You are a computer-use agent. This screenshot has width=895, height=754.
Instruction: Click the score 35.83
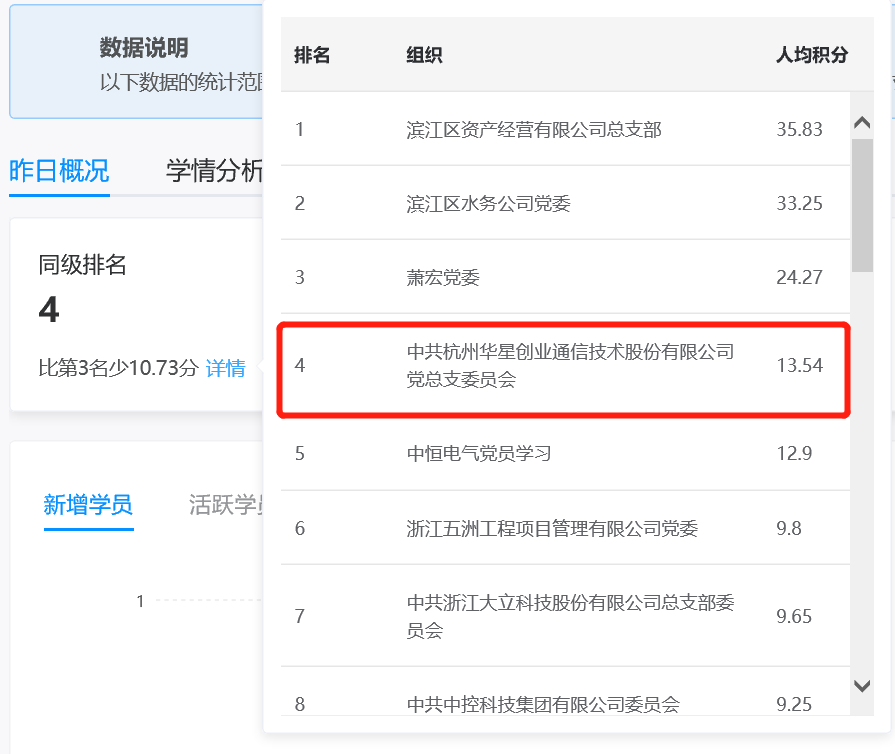[x=799, y=130]
